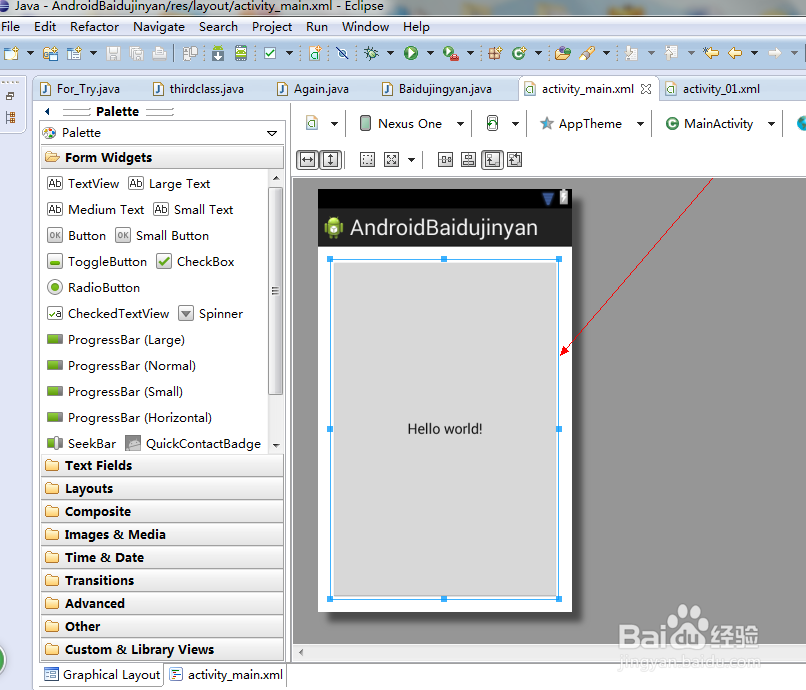Click the New wizard toolbar icon
Image resolution: width=806 pixels, height=690 pixels.
12,53
